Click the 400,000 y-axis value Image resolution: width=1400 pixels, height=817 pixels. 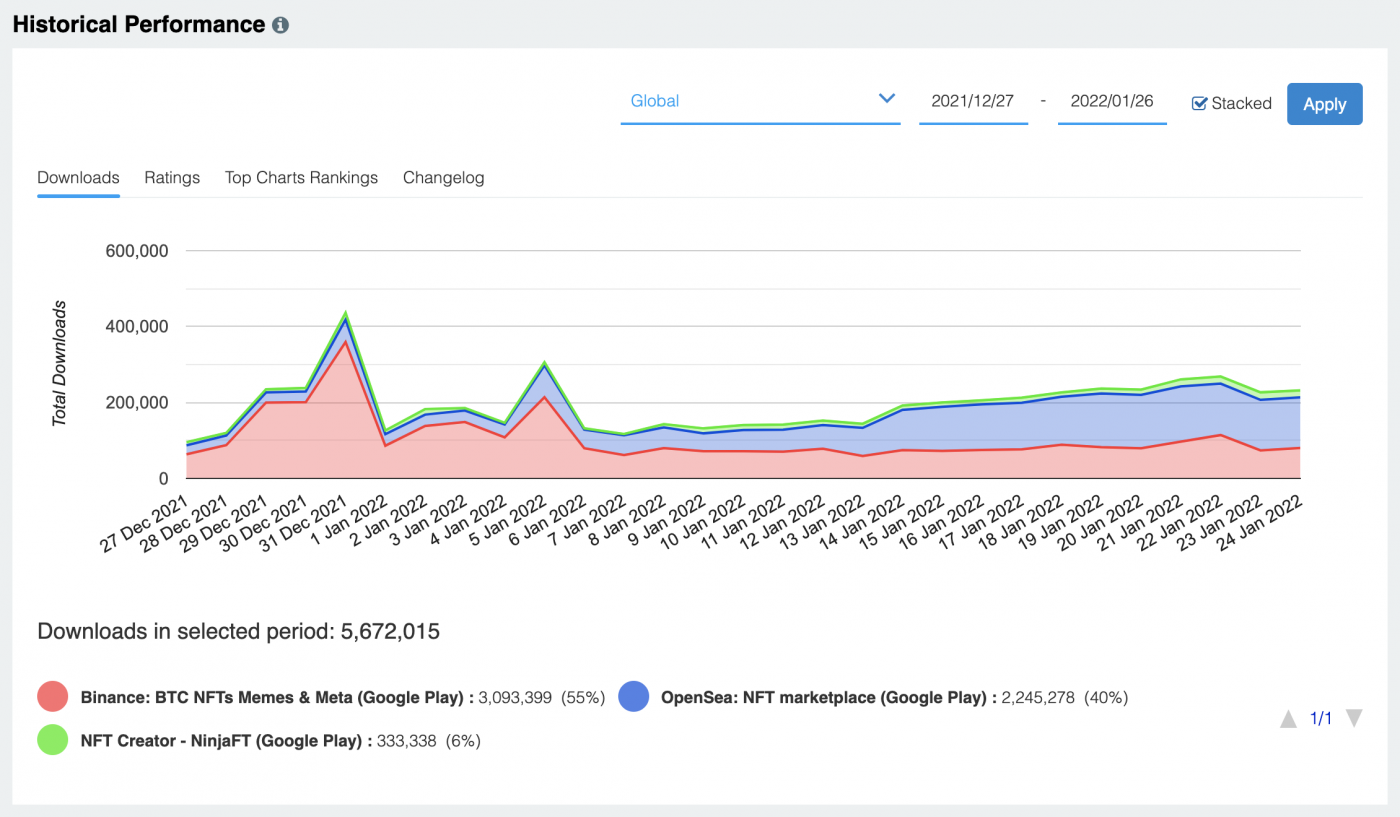(x=136, y=327)
